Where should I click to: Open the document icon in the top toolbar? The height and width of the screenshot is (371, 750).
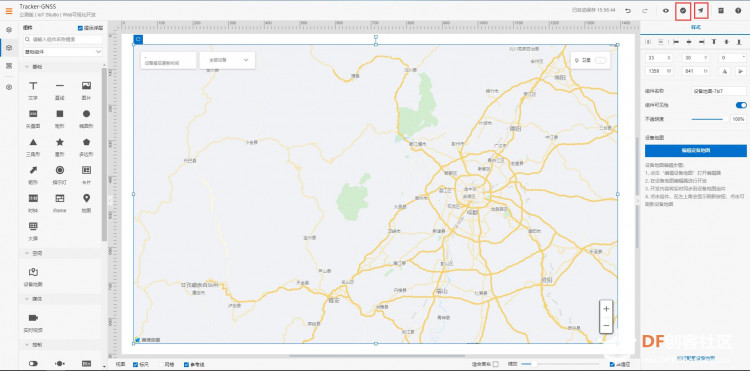pyautogui.click(x=721, y=11)
